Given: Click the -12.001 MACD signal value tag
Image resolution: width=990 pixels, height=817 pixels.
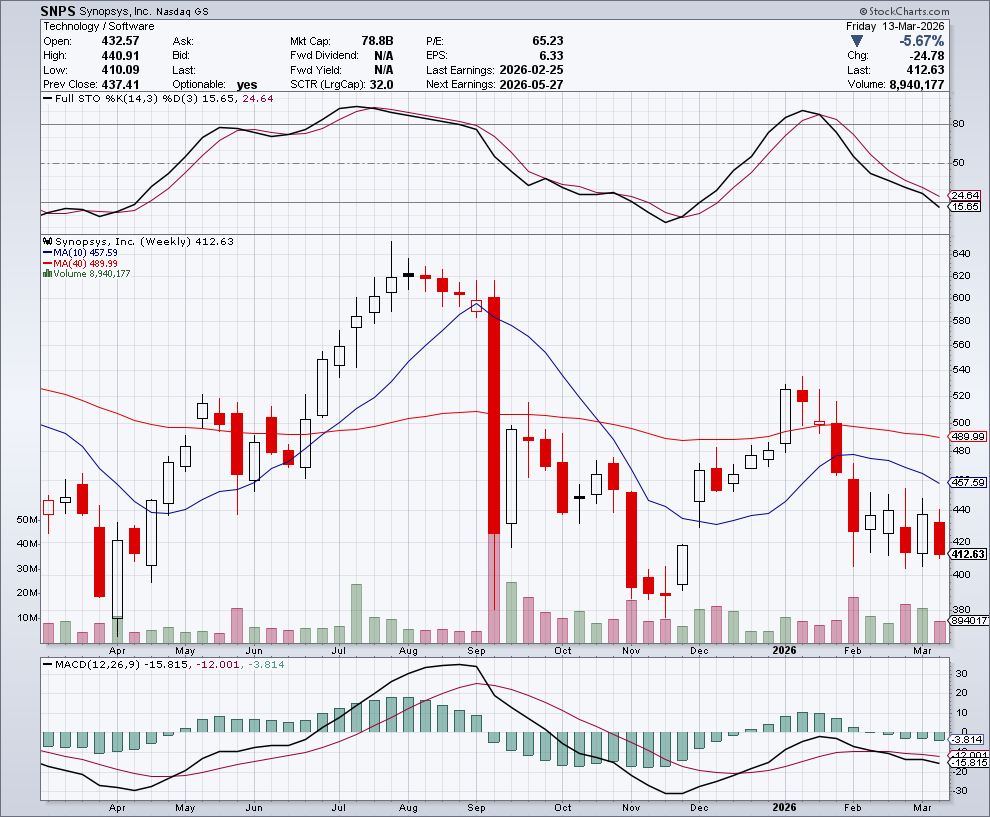Looking at the screenshot, I should 968,755.
